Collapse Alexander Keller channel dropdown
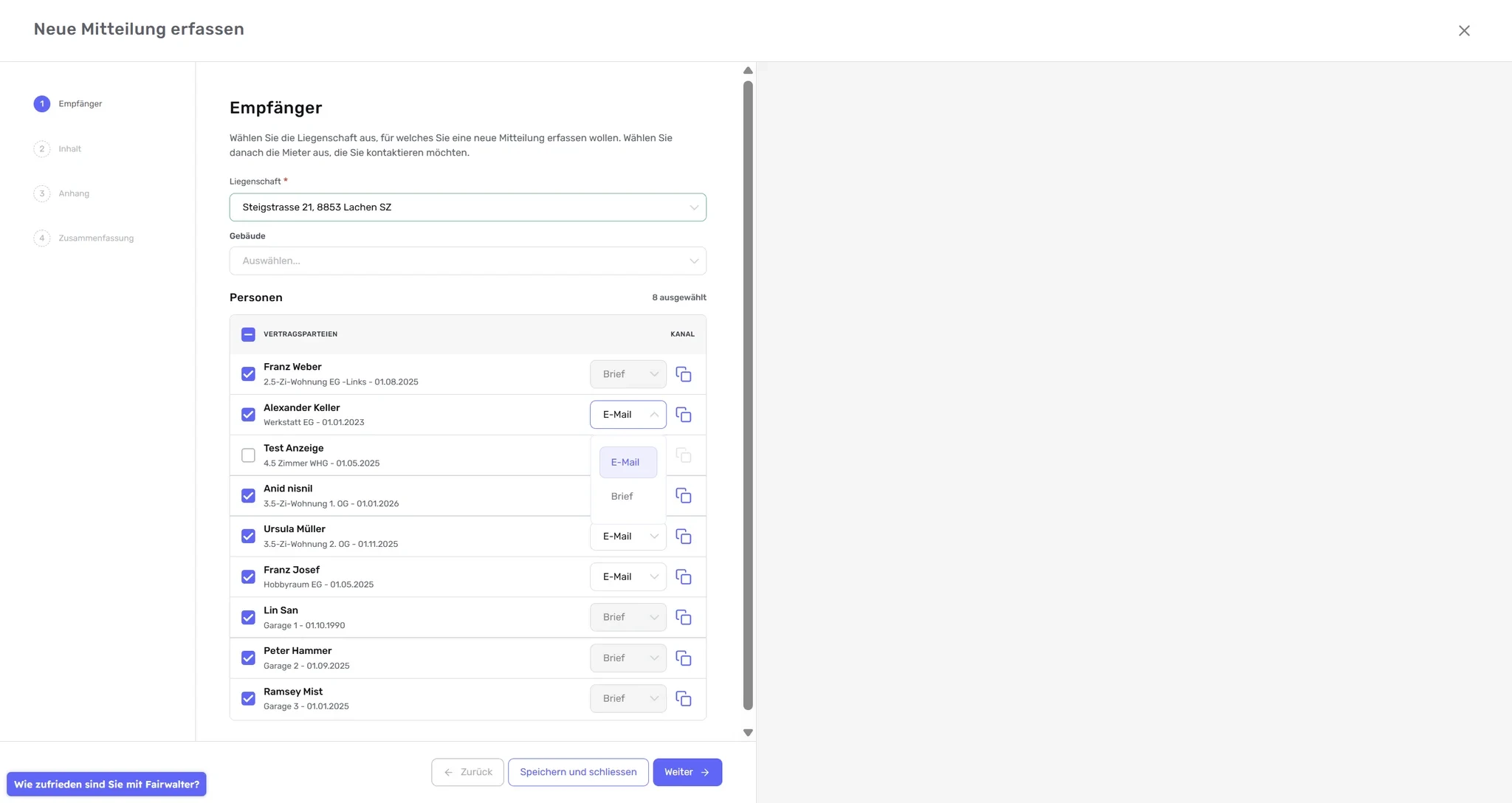The width and height of the screenshot is (1512, 803). point(628,415)
